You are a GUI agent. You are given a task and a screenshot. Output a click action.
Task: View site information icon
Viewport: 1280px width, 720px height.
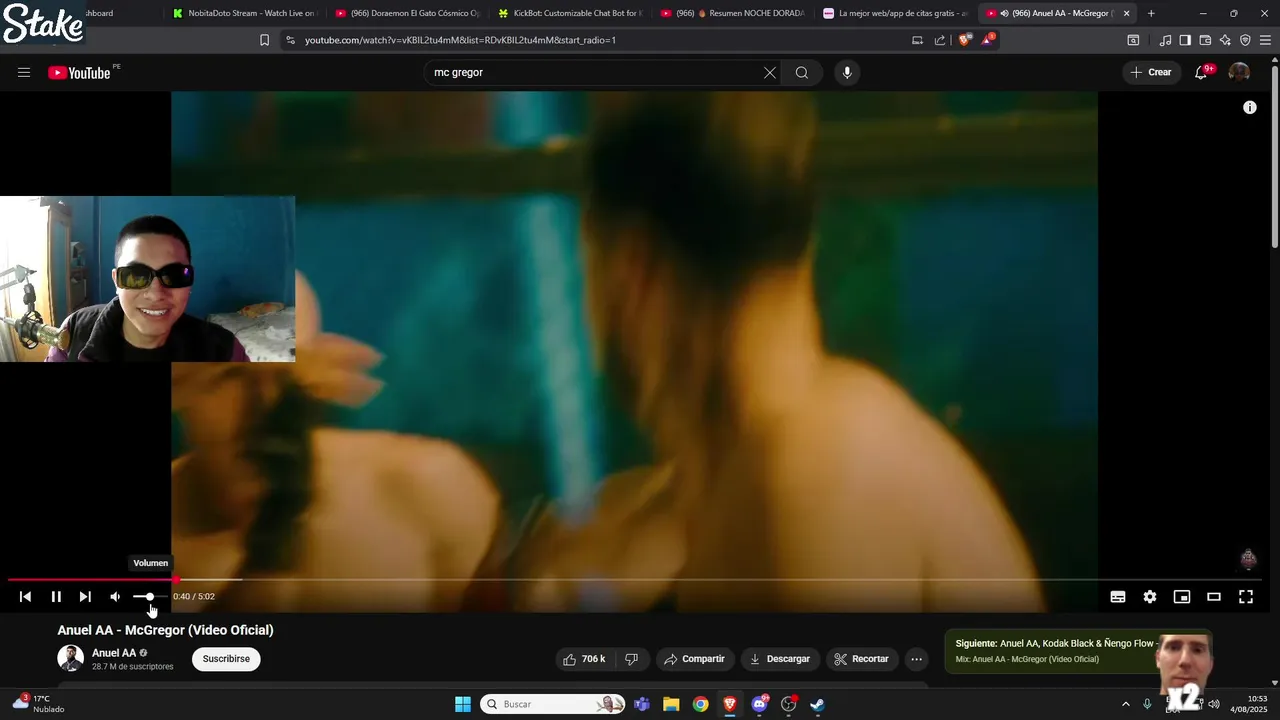pos(290,40)
